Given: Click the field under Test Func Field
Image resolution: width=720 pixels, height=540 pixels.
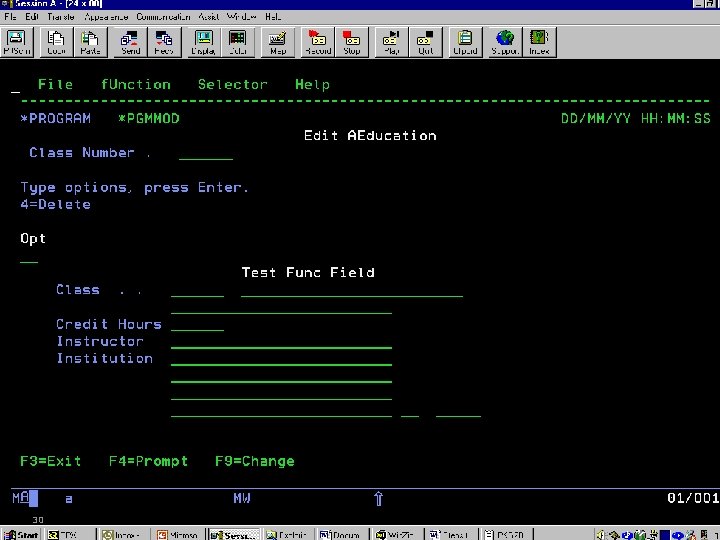Looking at the screenshot, I should (352, 290).
